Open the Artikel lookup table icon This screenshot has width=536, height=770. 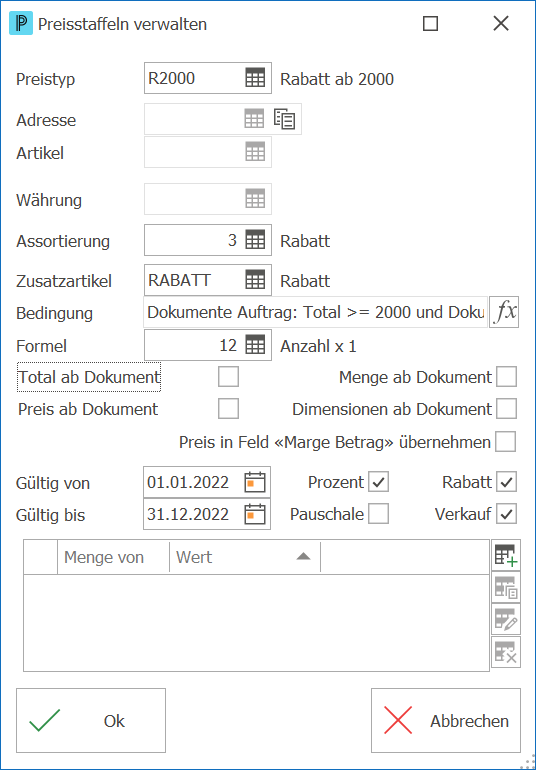pyautogui.click(x=255, y=152)
